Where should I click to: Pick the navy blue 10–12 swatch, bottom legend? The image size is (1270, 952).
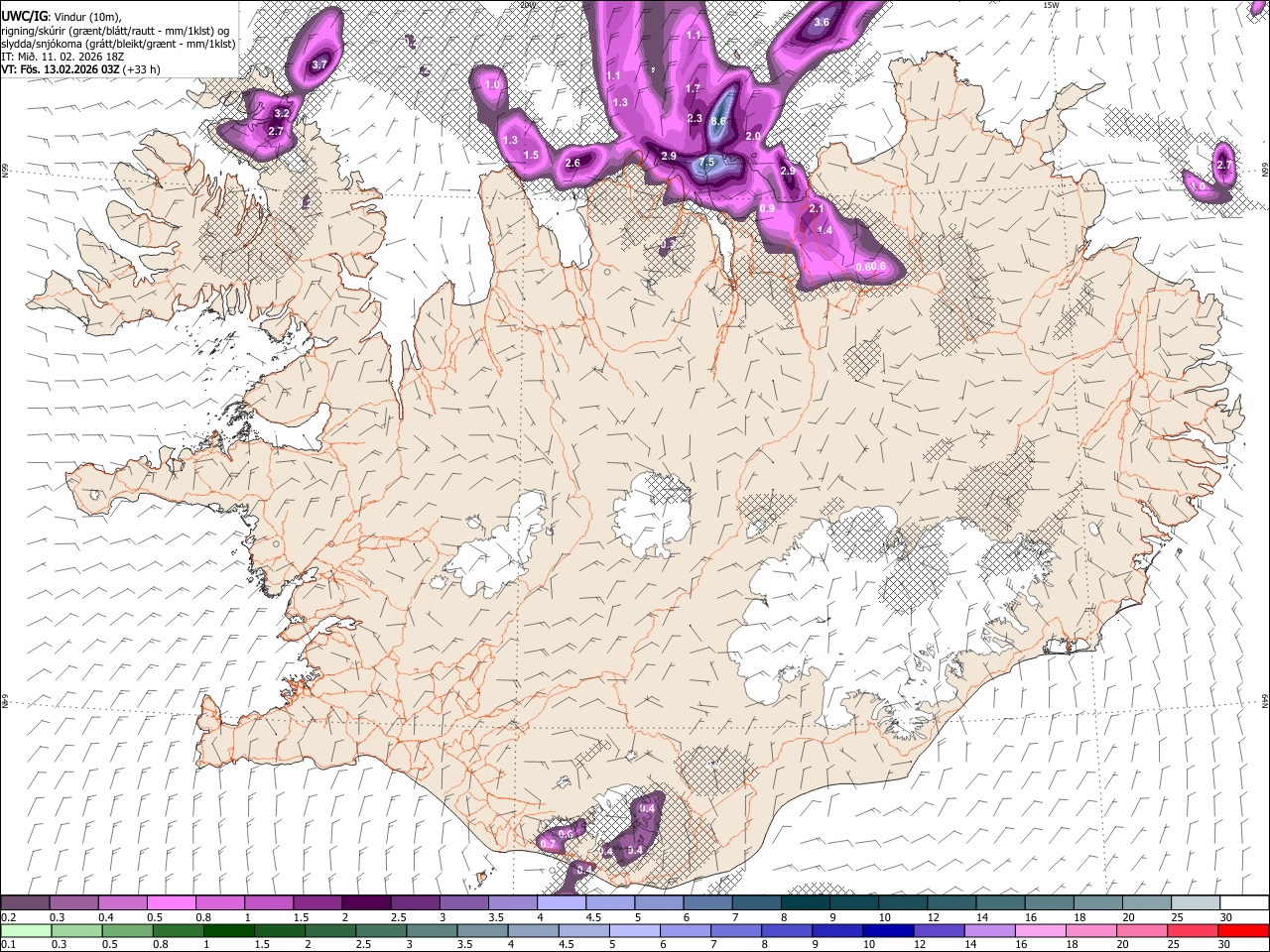889,930
